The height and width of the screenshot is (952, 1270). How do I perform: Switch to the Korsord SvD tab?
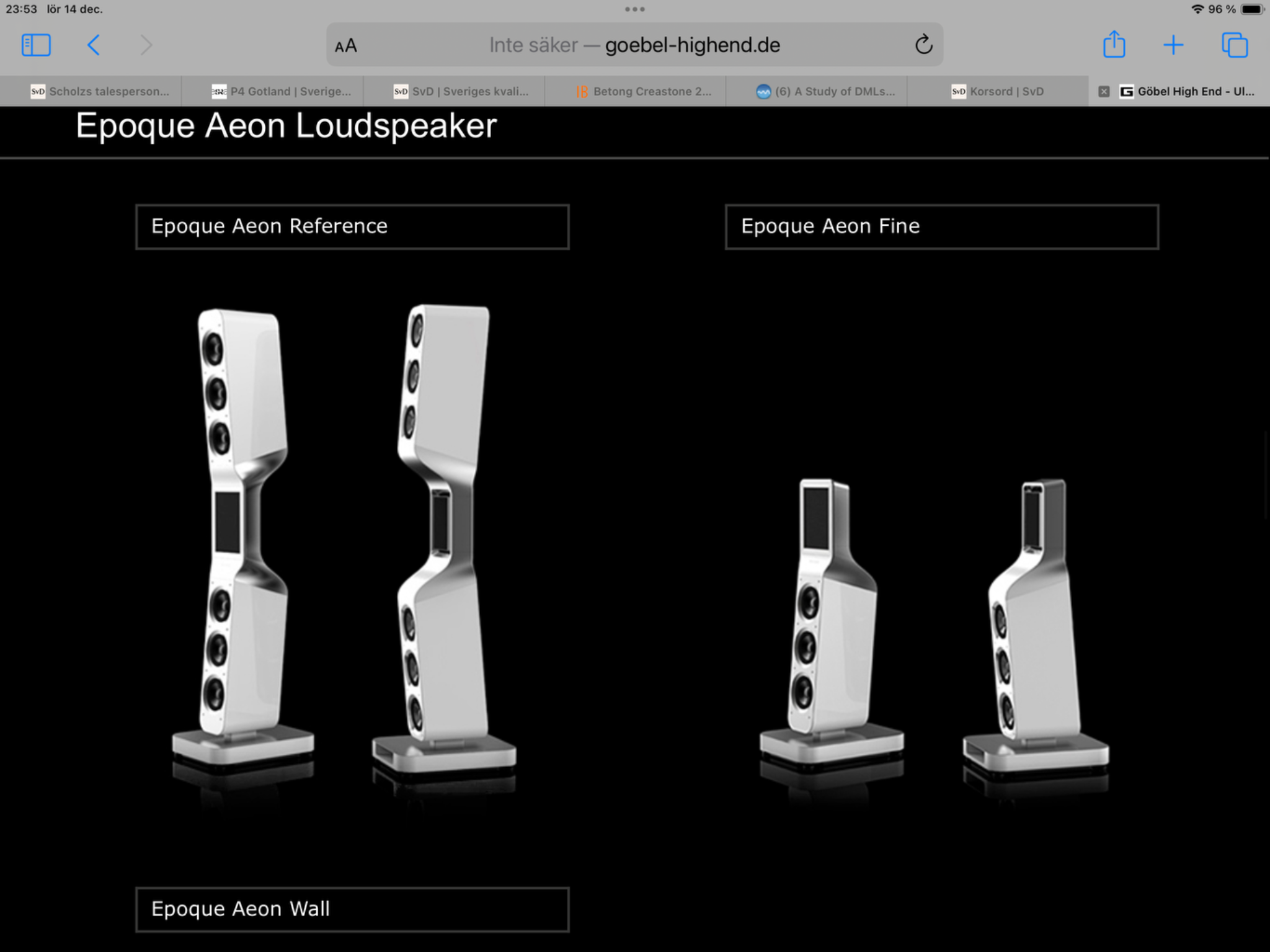click(998, 91)
